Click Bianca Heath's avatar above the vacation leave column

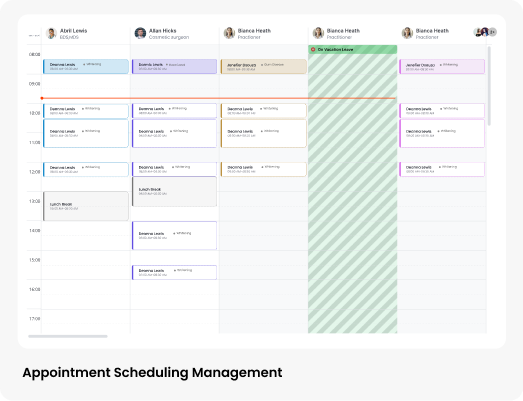[318, 33]
